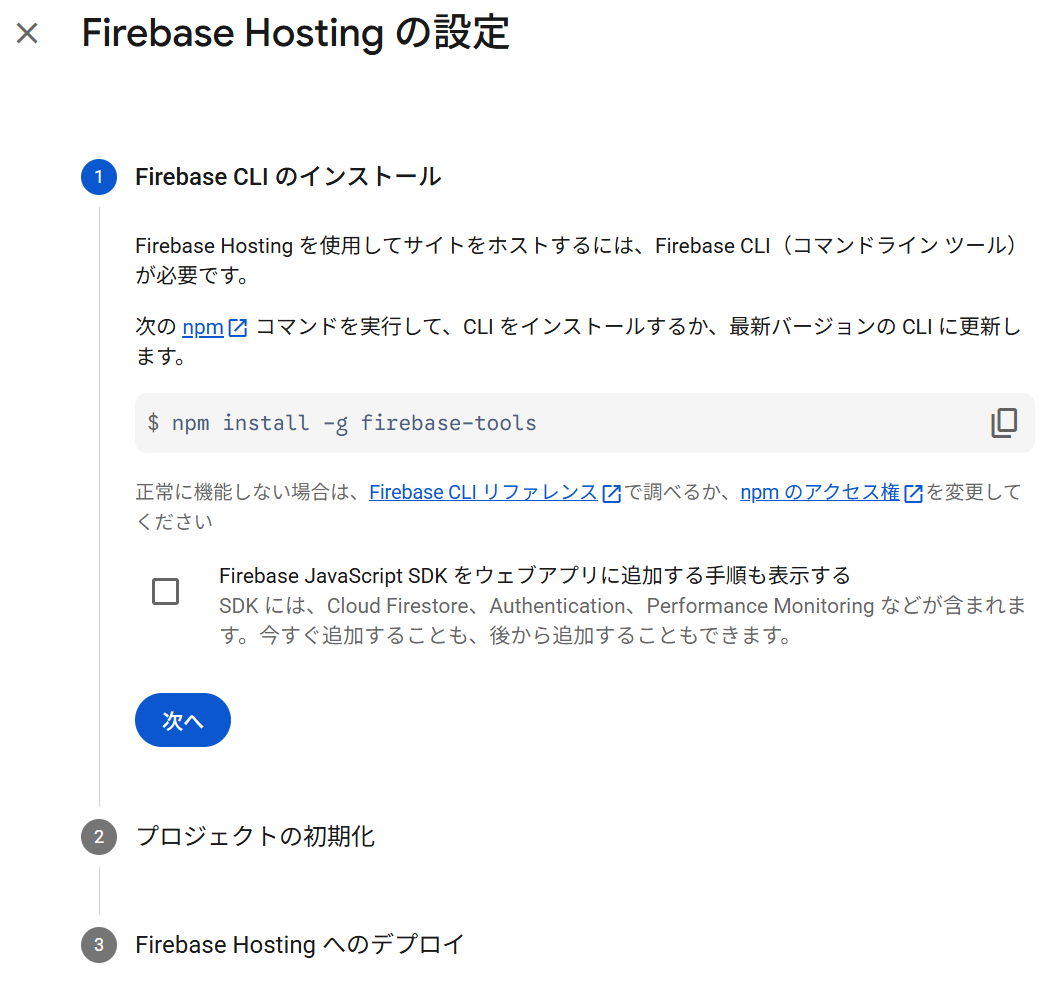Open the Firebase CLI リファレンス link

click(483, 492)
